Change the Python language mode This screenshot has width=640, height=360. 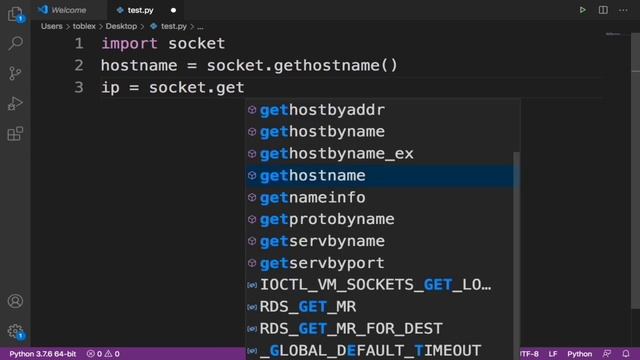tap(579, 354)
